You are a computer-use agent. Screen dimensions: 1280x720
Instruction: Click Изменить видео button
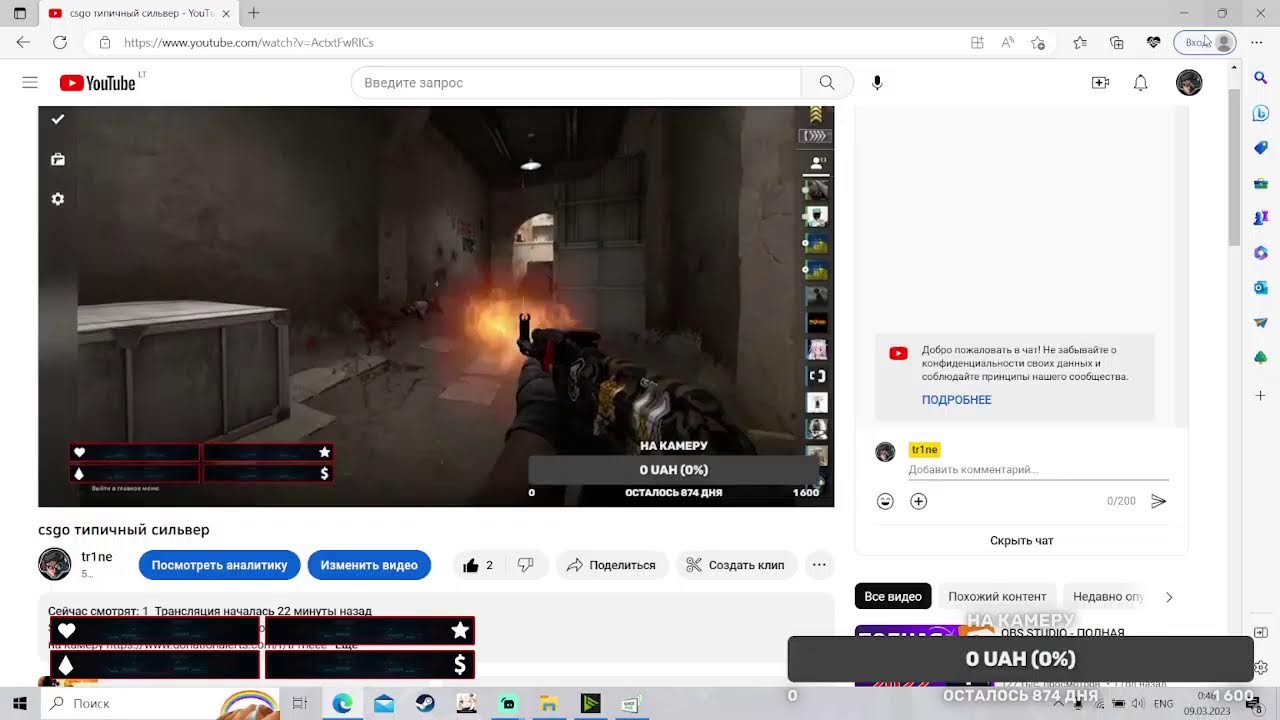pyautogui.click(x=369, y=565)
